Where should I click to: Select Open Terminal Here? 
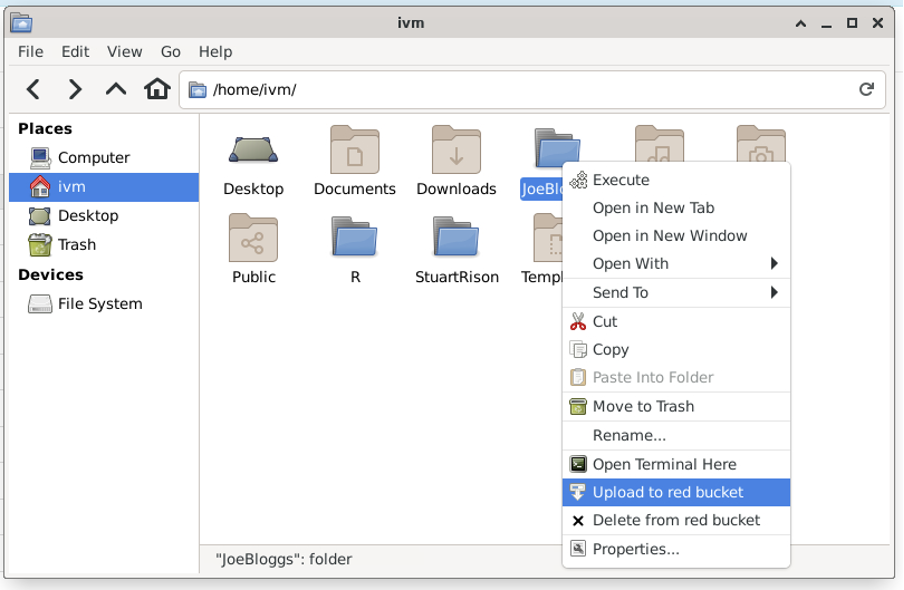pos(664,464)
